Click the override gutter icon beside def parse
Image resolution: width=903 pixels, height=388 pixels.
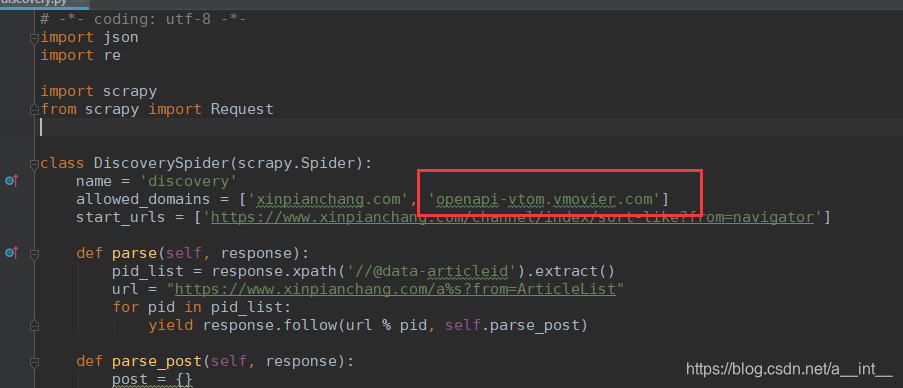tap(12, 253)
